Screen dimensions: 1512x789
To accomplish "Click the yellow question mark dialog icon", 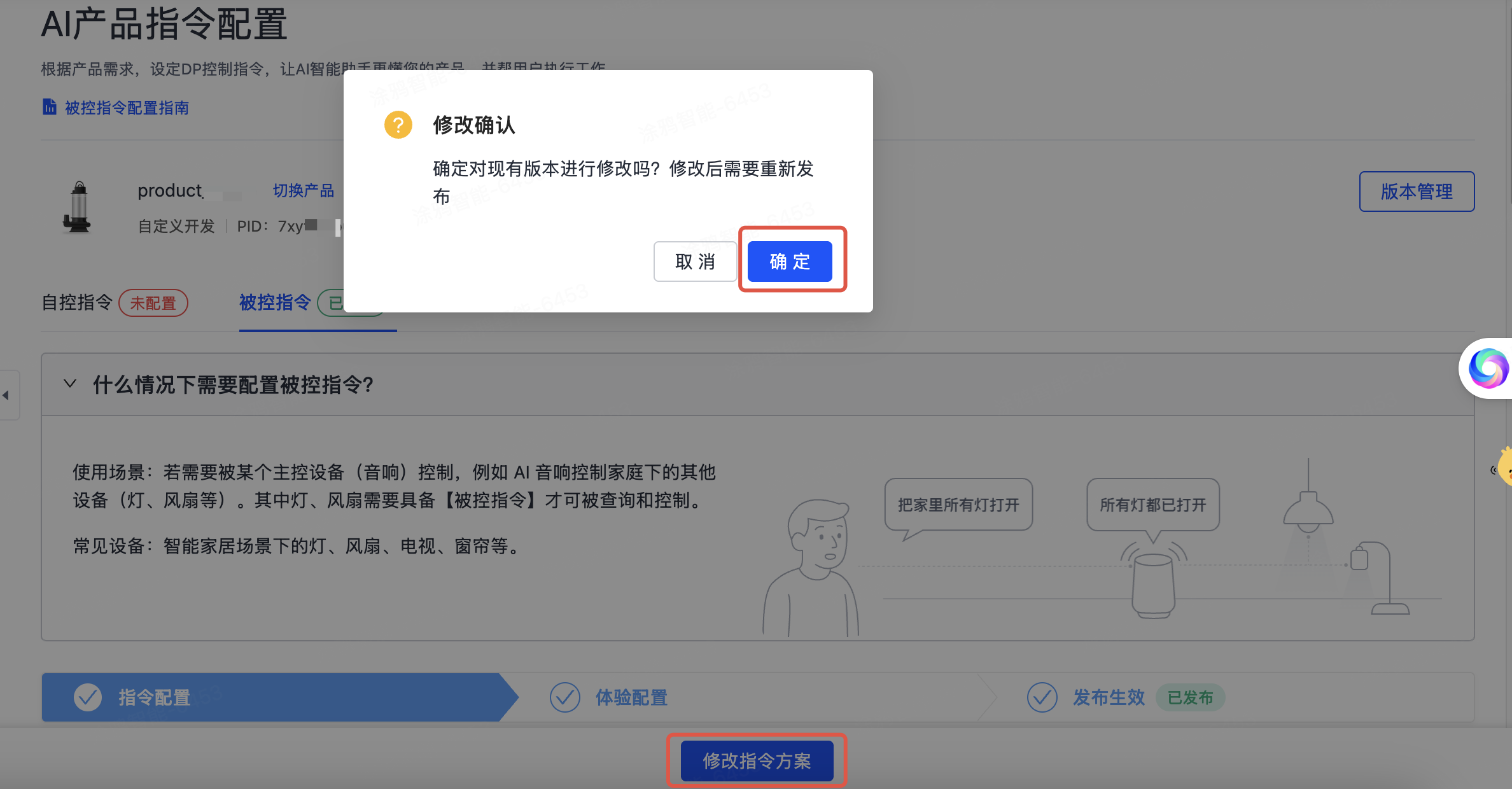I will pyautogui.click(x=398, y=125).
